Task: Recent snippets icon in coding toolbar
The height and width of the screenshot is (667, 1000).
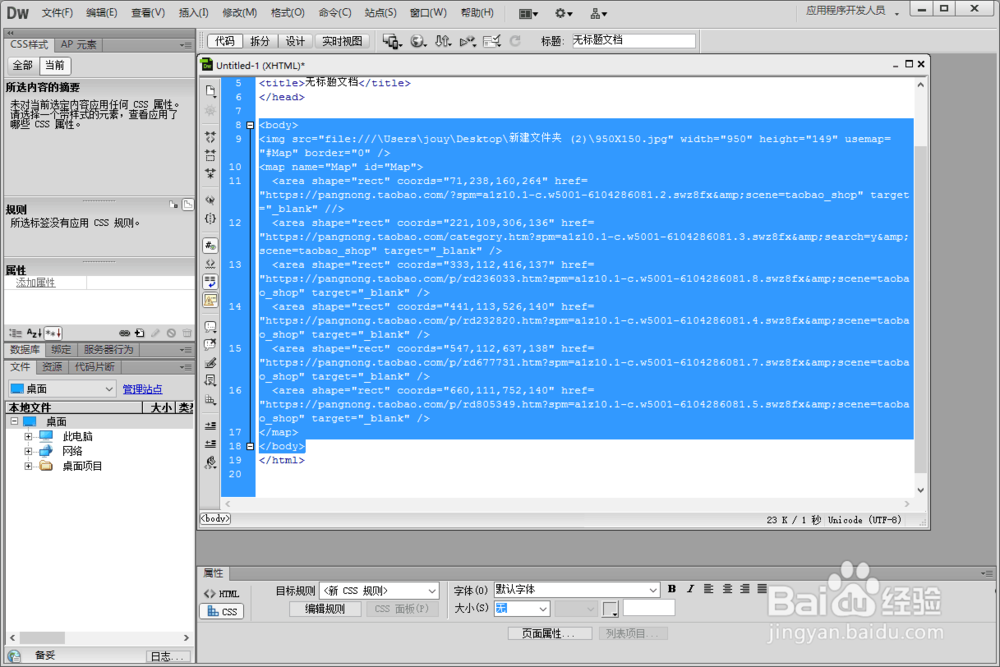Action: point(210,381)
